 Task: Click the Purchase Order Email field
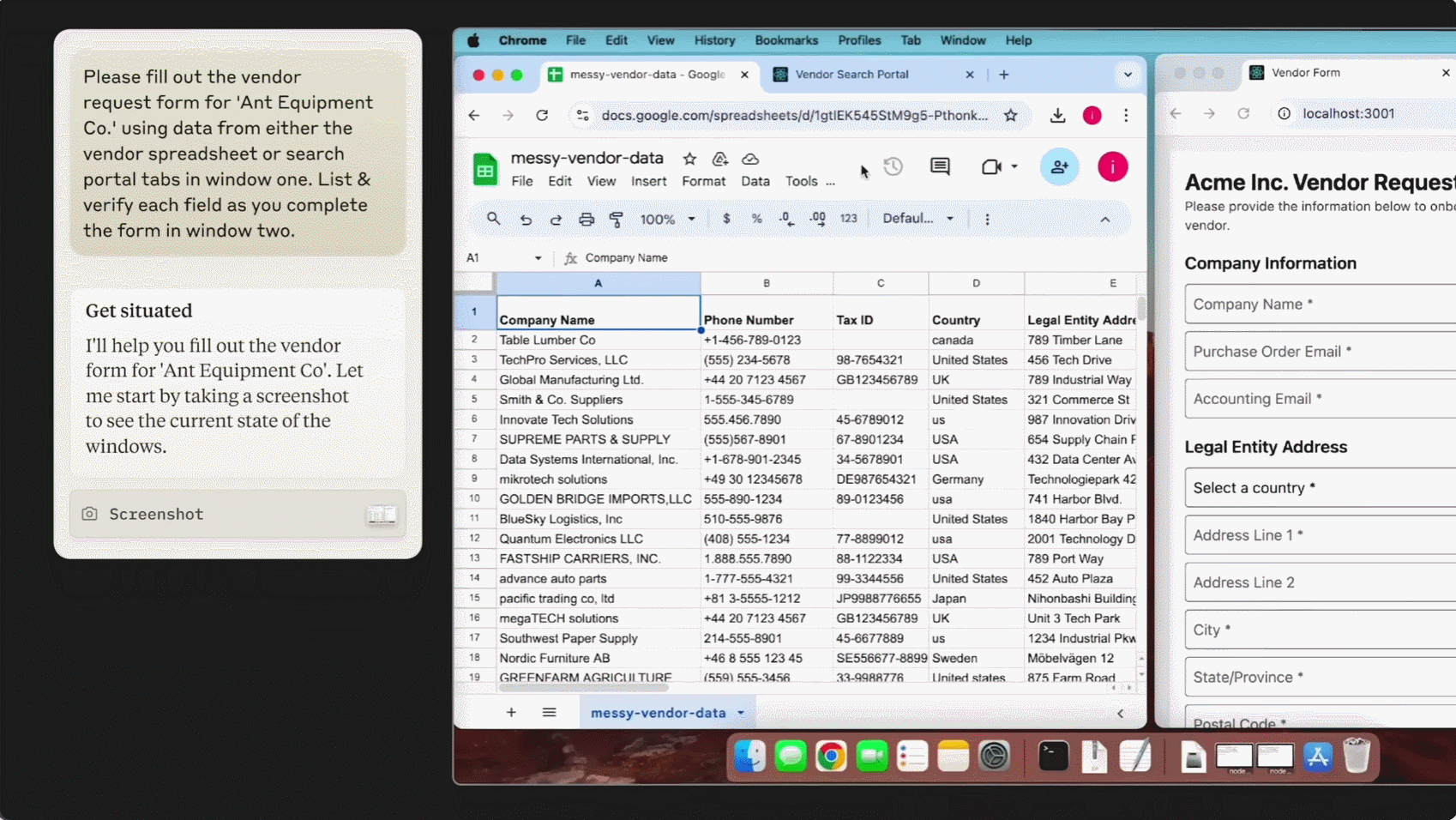(1320, 352)
